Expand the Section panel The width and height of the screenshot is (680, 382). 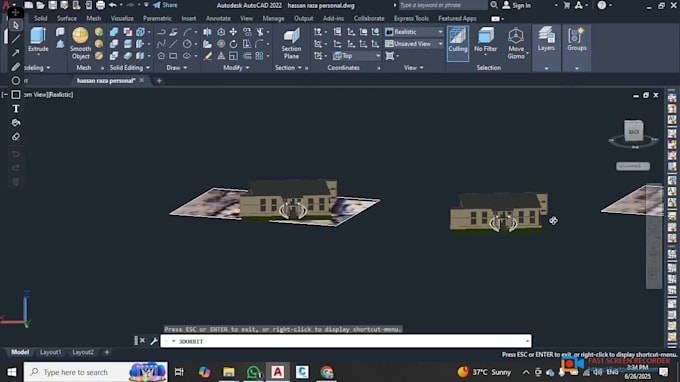click(x=288, y=68)
